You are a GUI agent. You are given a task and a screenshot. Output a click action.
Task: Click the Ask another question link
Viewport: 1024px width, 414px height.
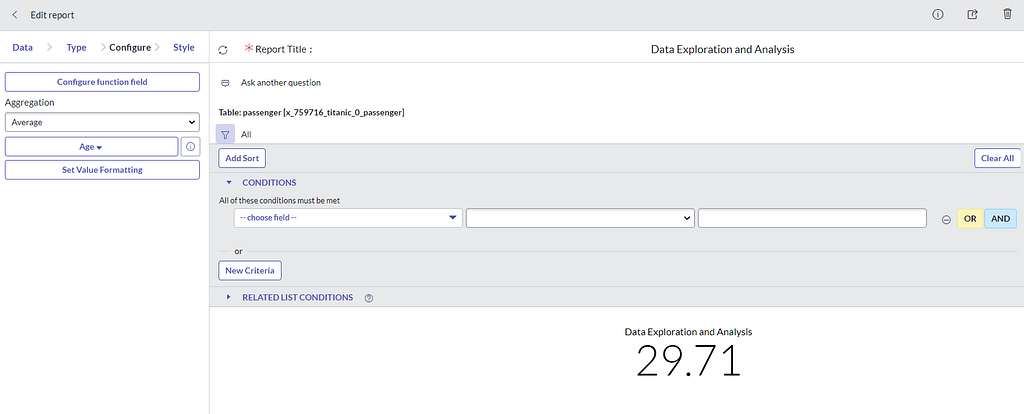click(281, 83)
